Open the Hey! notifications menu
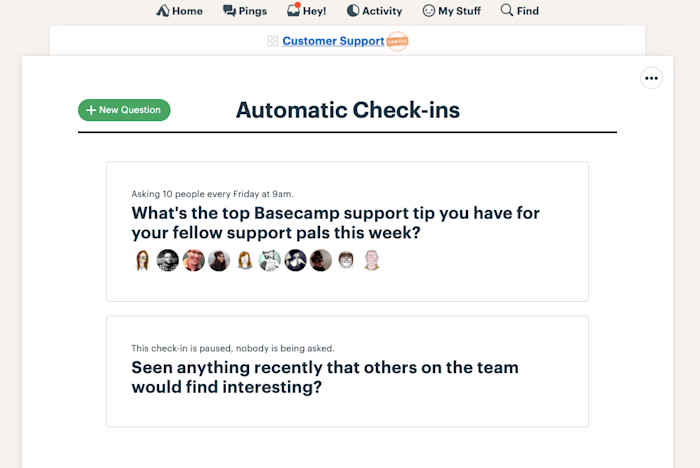Screen dimensions: 700x468 (306, 10)
